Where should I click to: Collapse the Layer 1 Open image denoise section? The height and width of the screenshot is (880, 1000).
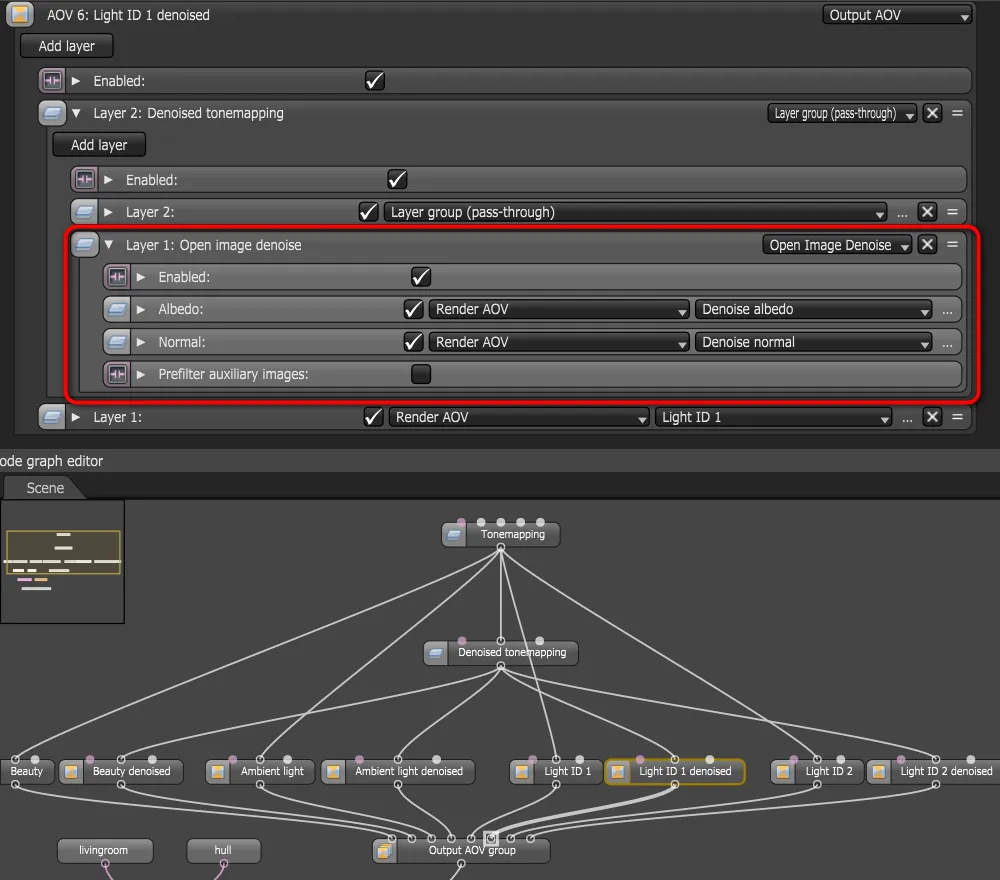click(110, 245)
